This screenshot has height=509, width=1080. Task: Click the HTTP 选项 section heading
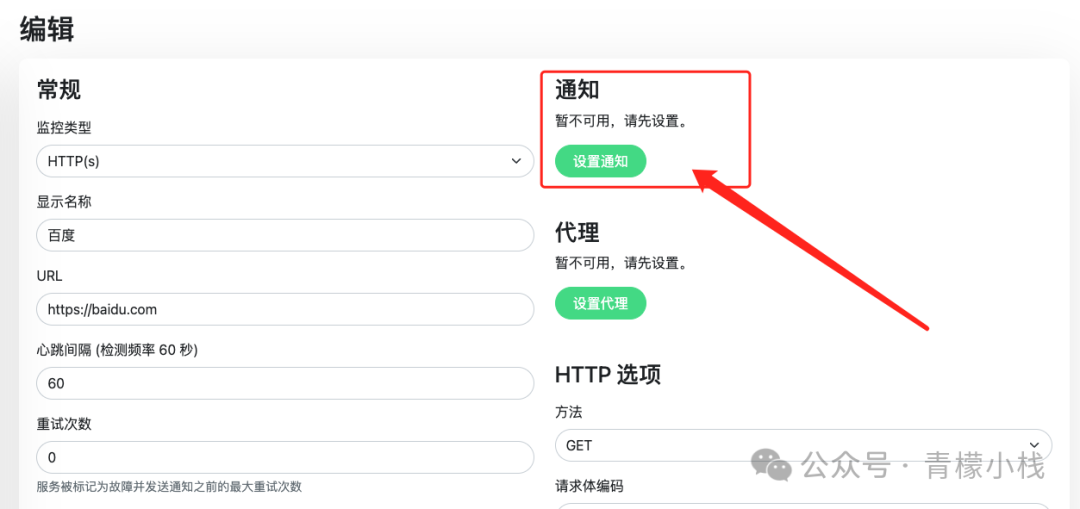click(608, 375)
